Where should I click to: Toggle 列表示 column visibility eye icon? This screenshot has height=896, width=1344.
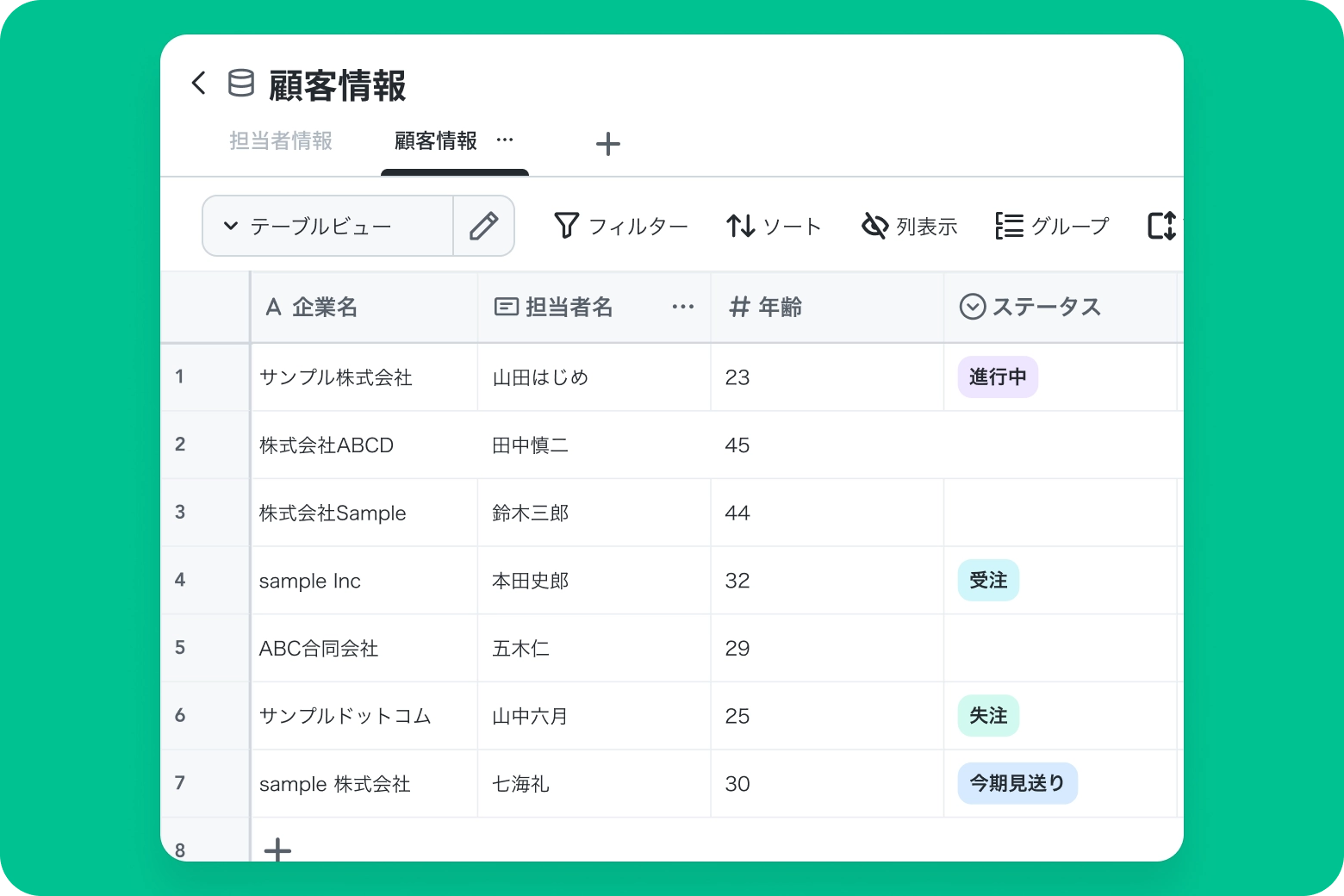(874, 227)
